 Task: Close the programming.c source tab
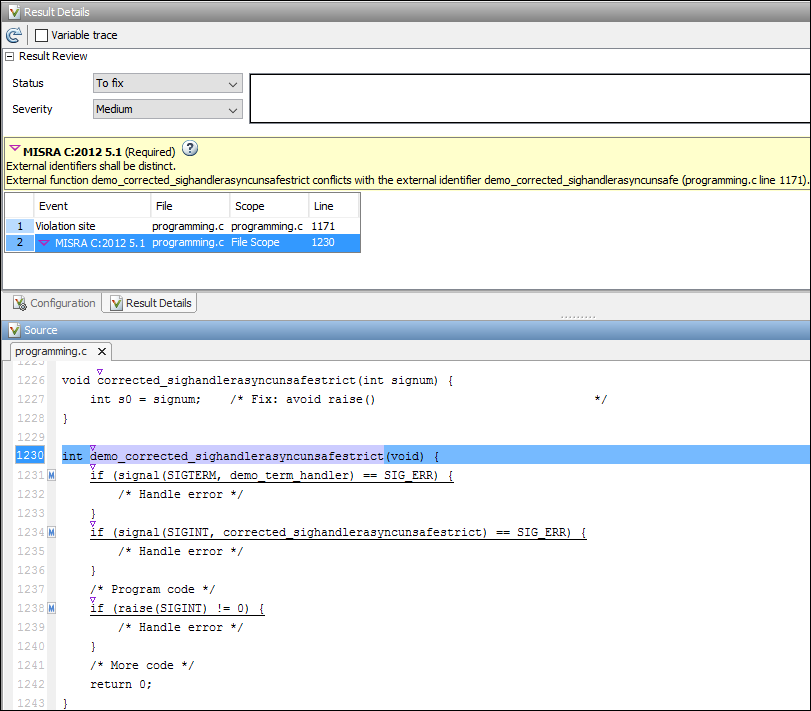pyautogui.click(x=101, y=352)
